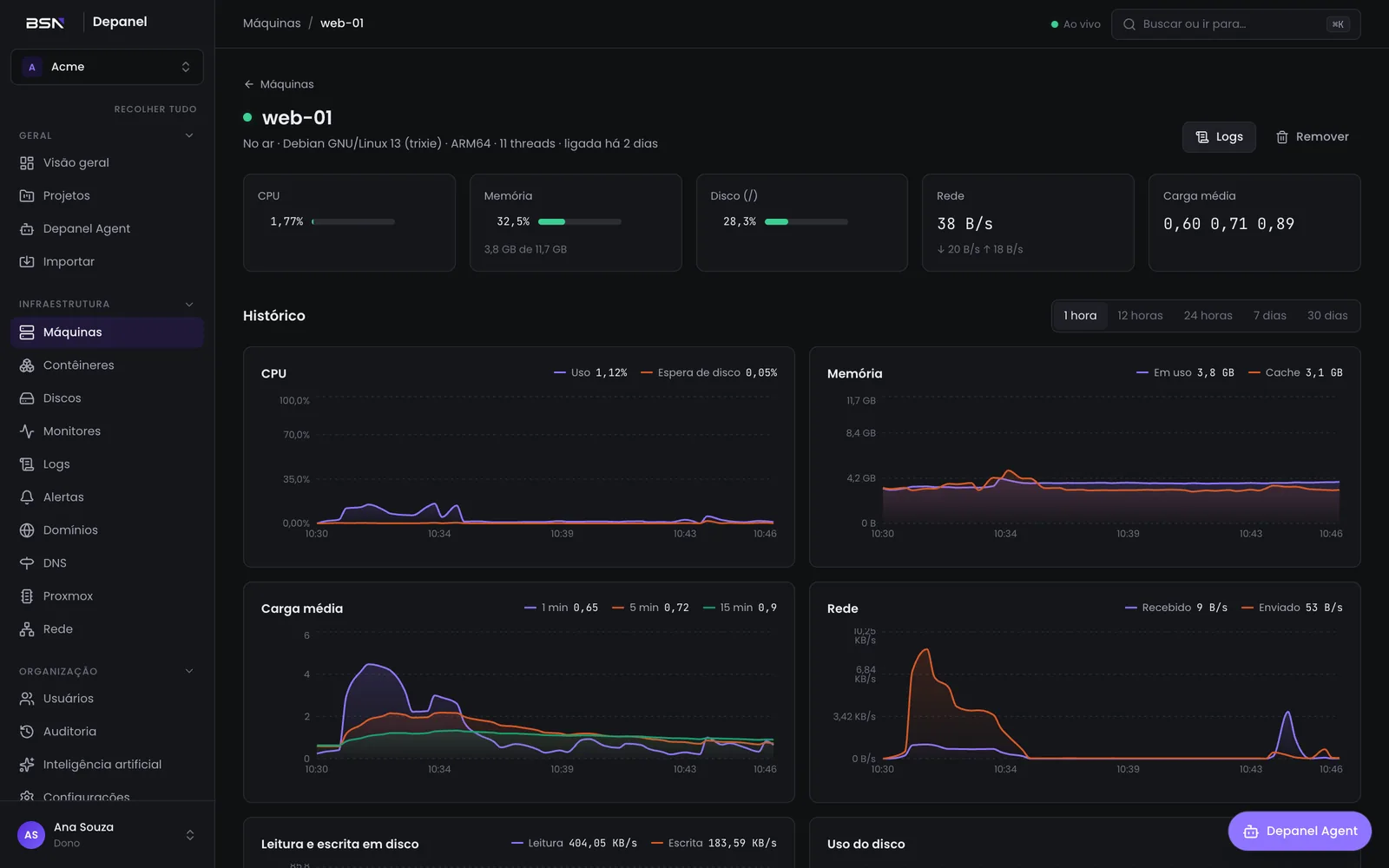Toggle Recebido series in Rede chart legend
This screenshot has width=1389, height=868.
pyautogui.click(x=1176, y=608)
